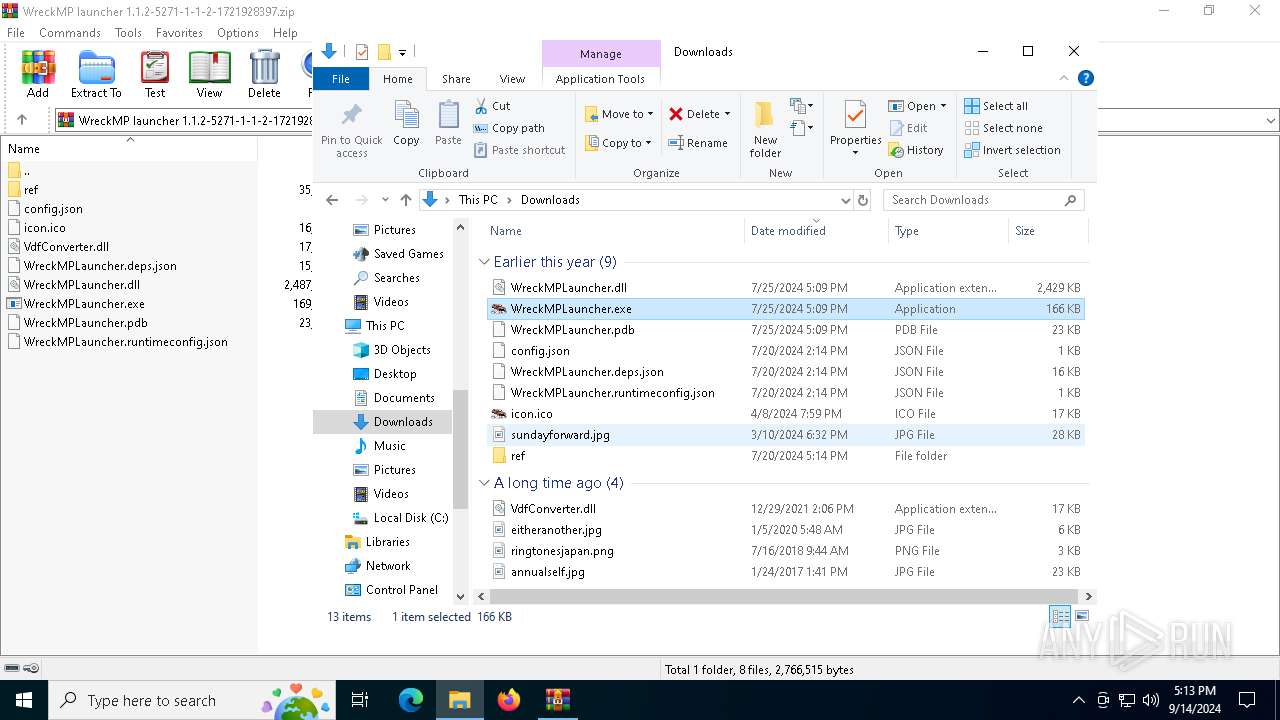The height and width of the screenshot is (720, 1280).
Task: Open WinRAR Commands menu
Action: [70, 33]
